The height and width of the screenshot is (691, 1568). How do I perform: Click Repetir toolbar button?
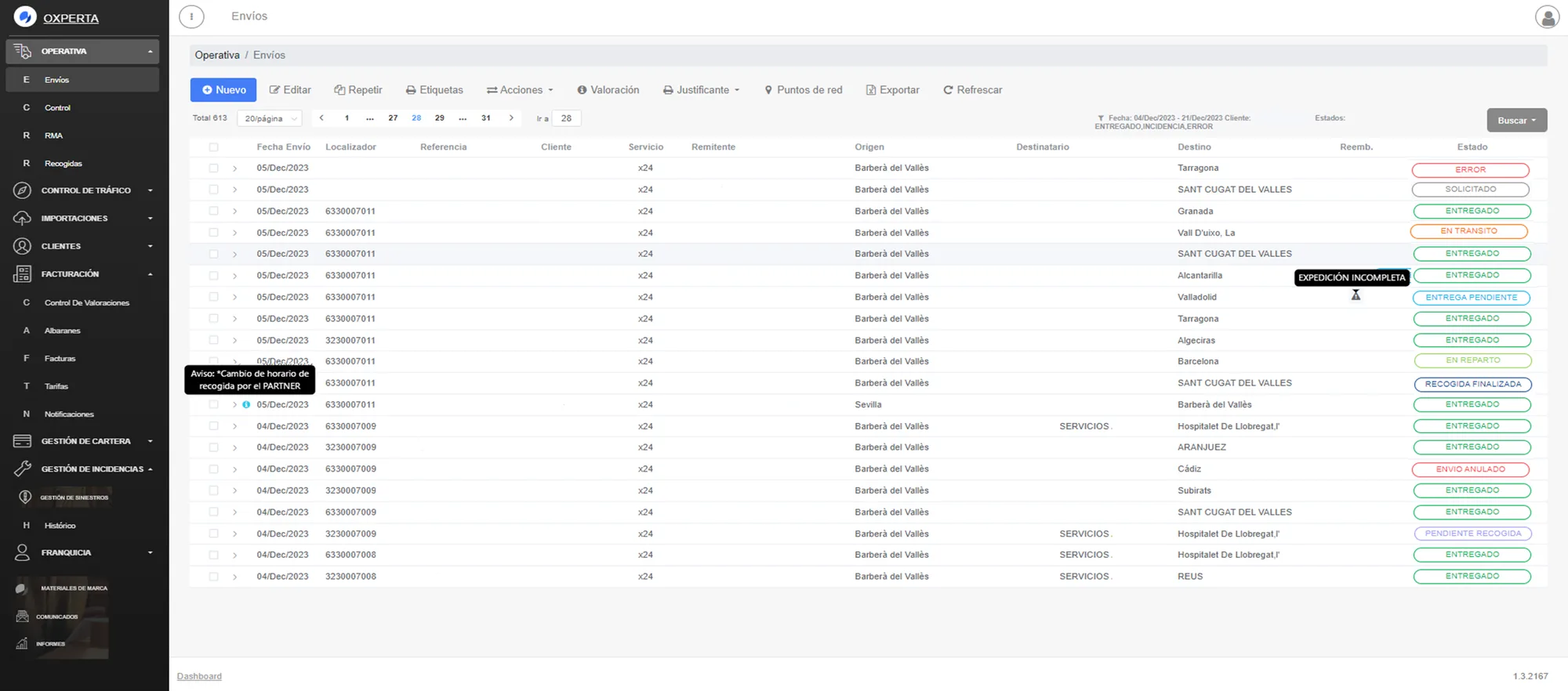(x=358, y=90)
